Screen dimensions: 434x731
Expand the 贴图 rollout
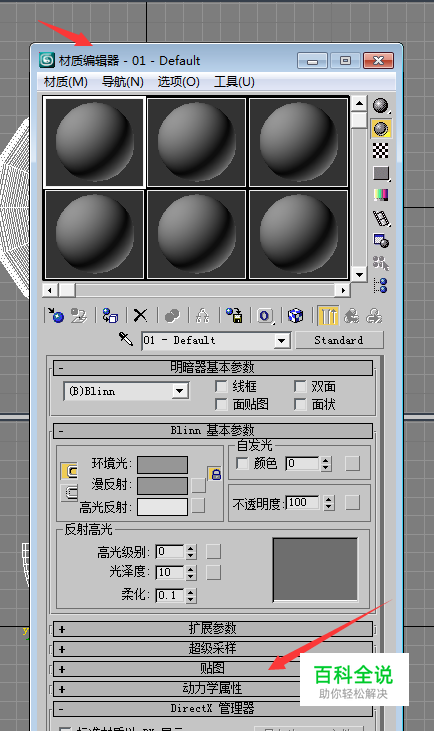tap(213, 669)
